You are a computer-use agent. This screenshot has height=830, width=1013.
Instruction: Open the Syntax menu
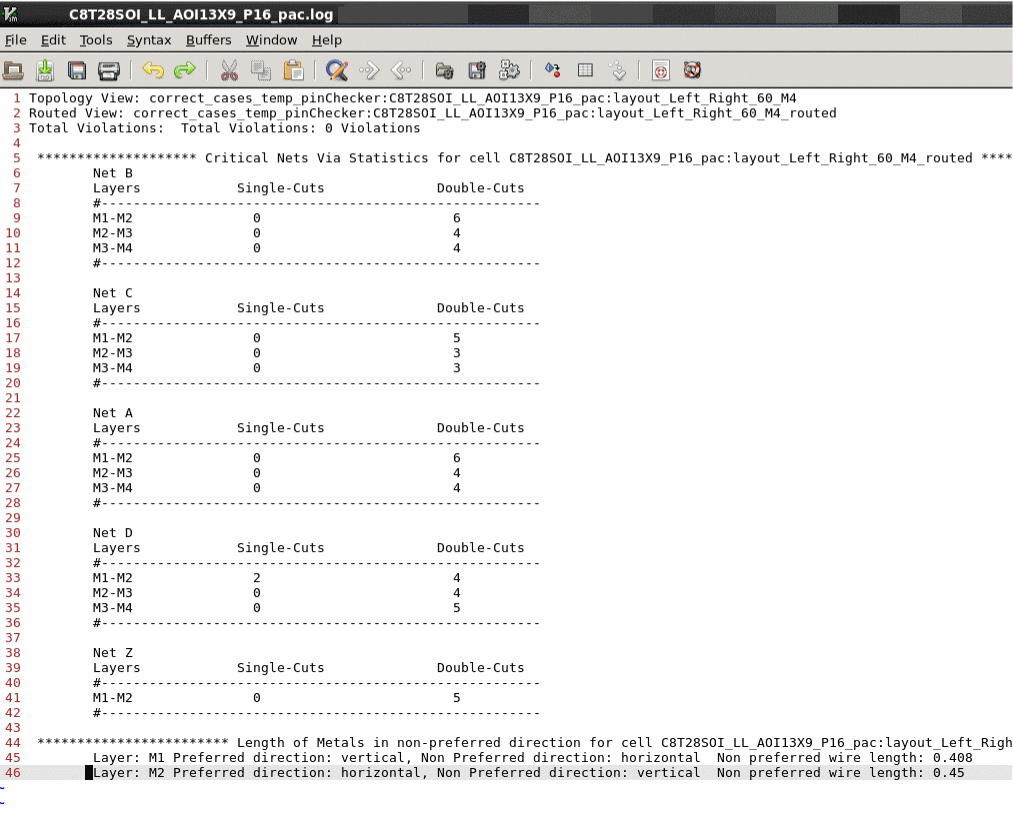click(149, 40)
